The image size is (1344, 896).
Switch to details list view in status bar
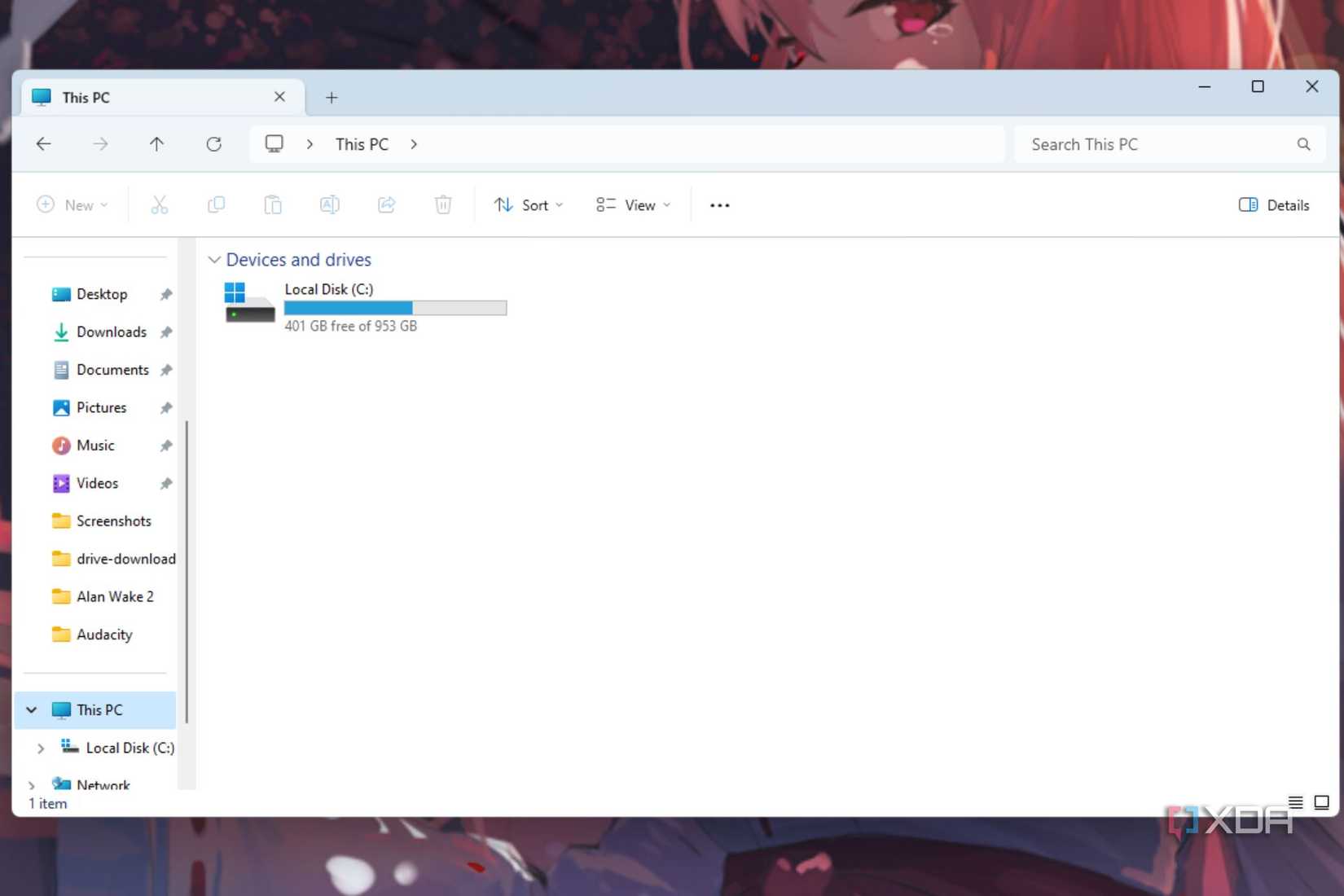click(1295, 802)
